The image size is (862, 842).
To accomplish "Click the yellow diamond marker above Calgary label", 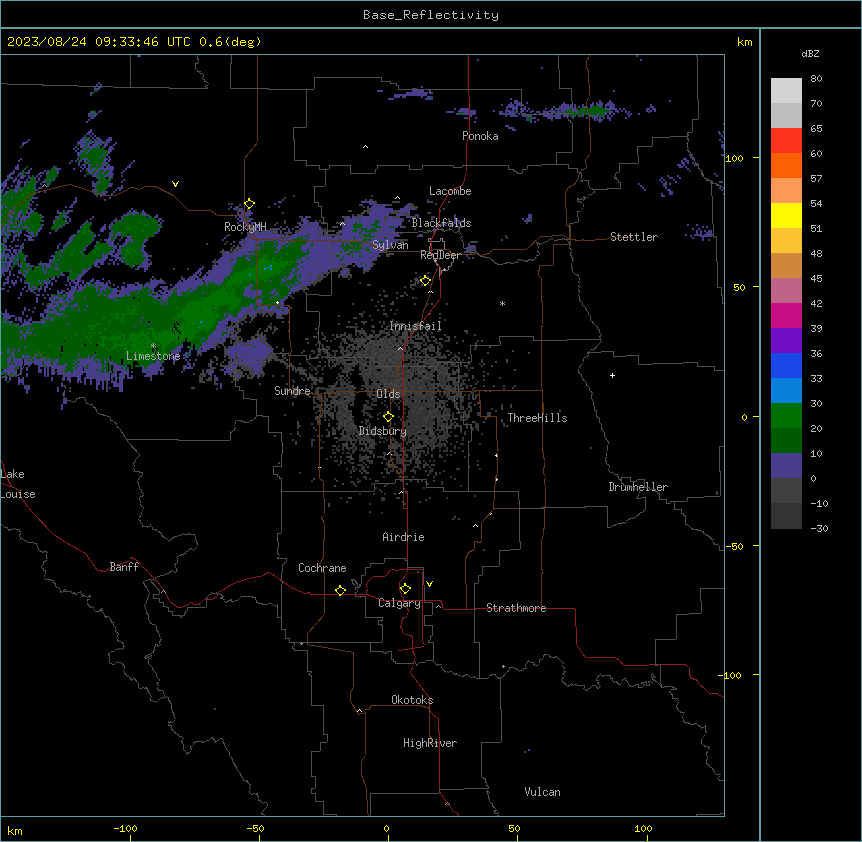I will pyautogui.click(x=405, y=589).
